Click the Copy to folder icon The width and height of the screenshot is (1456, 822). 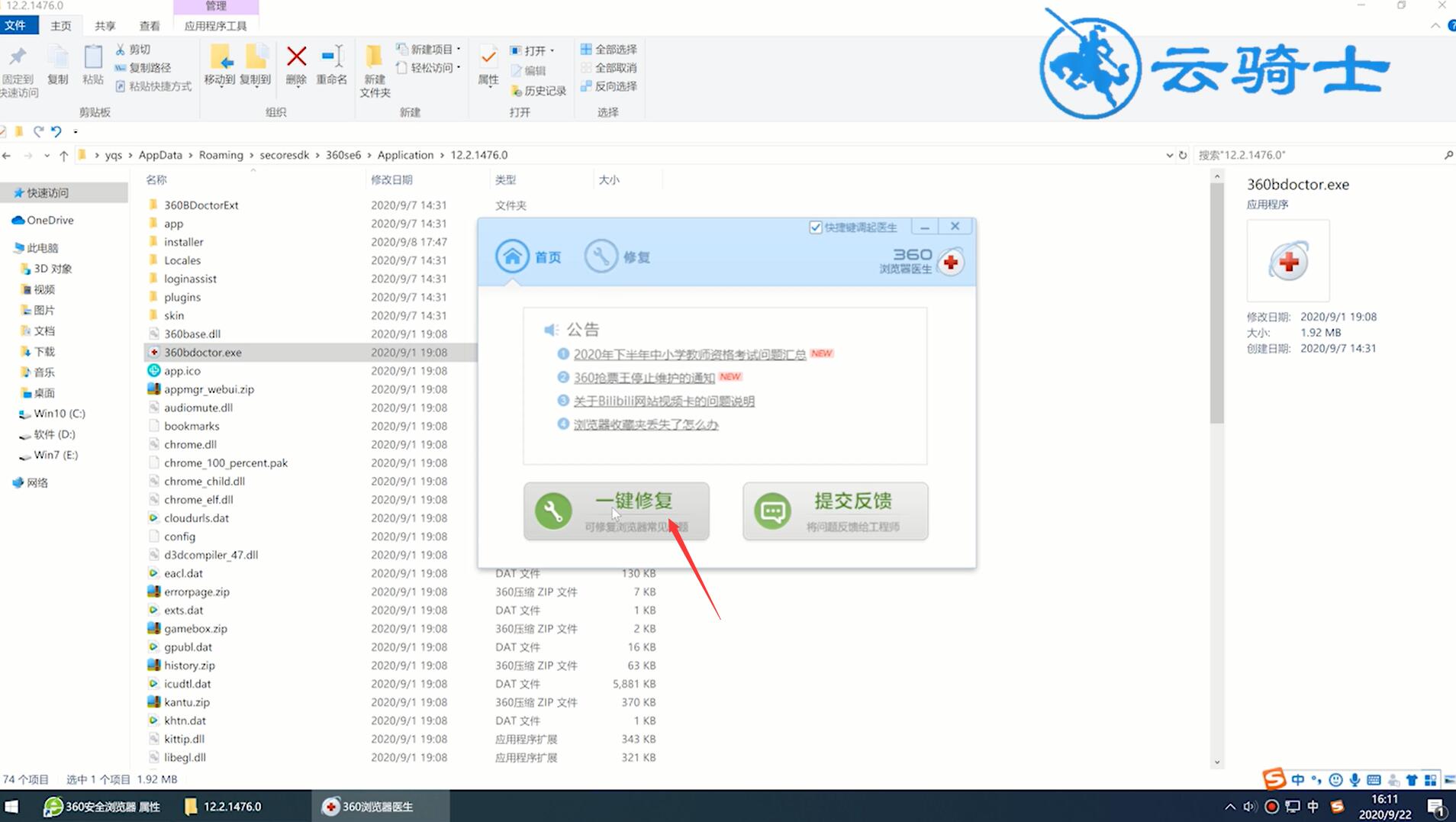[x=256, y=56]
